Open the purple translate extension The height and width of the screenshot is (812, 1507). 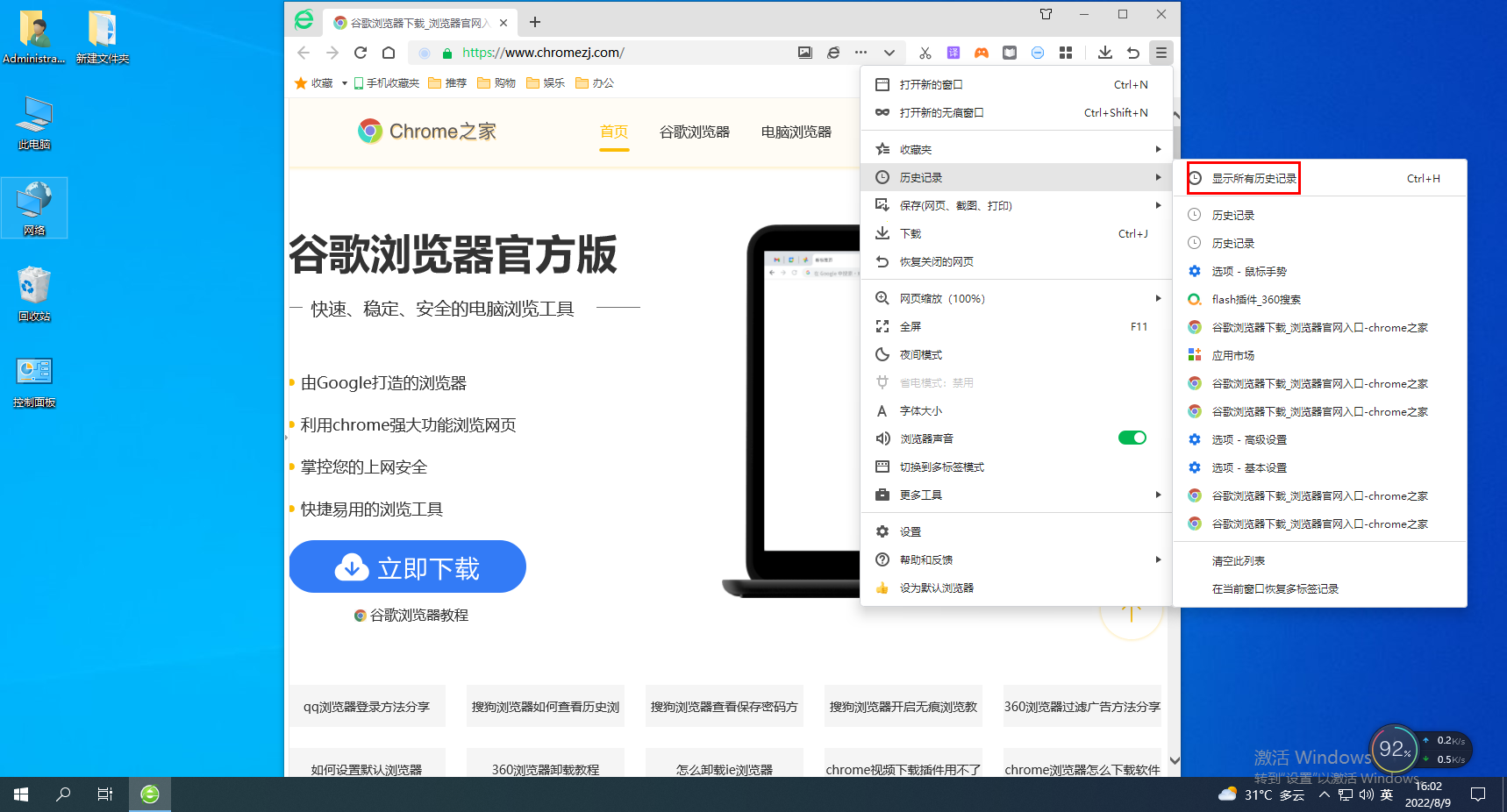click(953, 53)
